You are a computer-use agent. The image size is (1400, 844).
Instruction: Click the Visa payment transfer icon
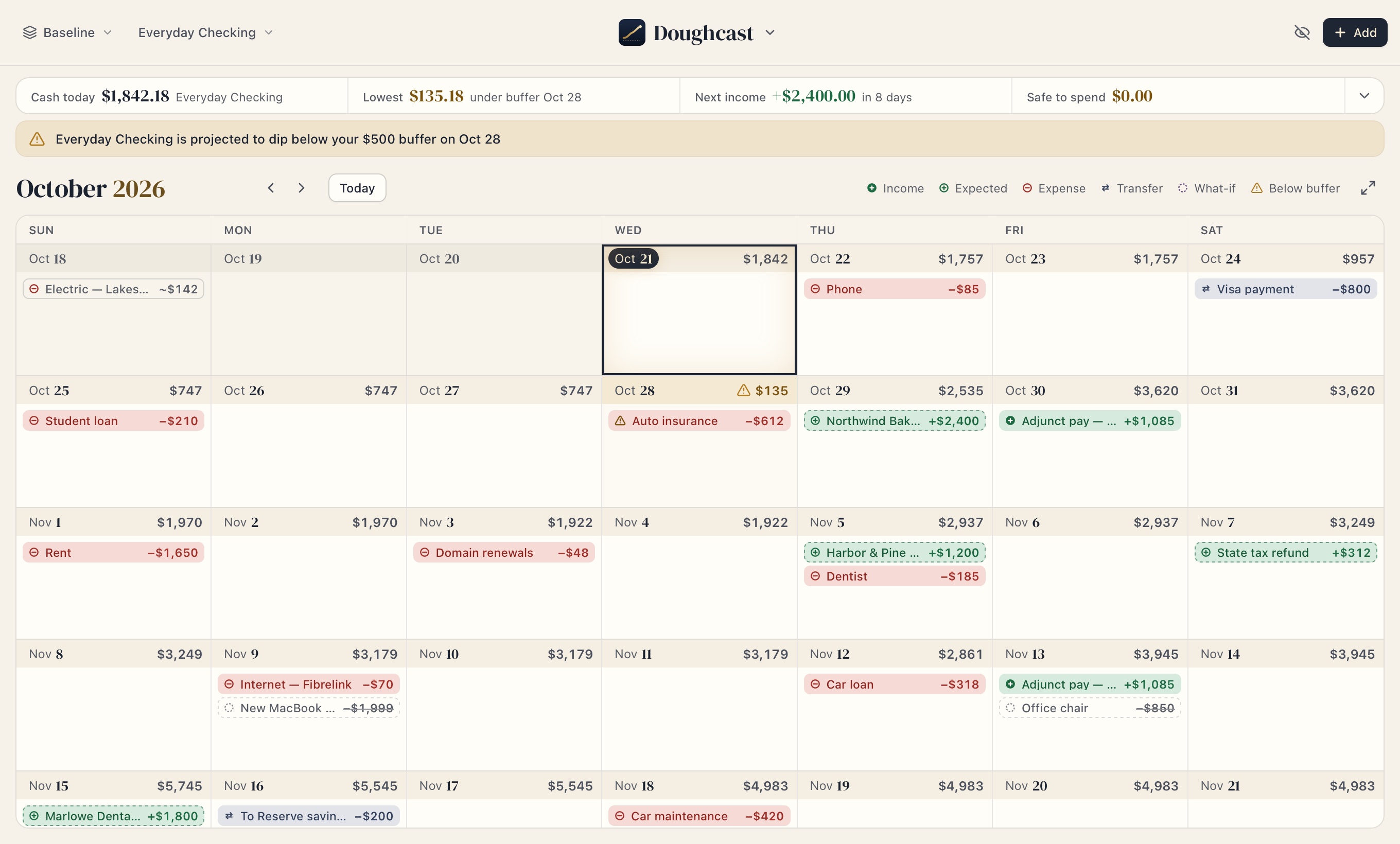pyautogui.click(x=1205, y=289)
